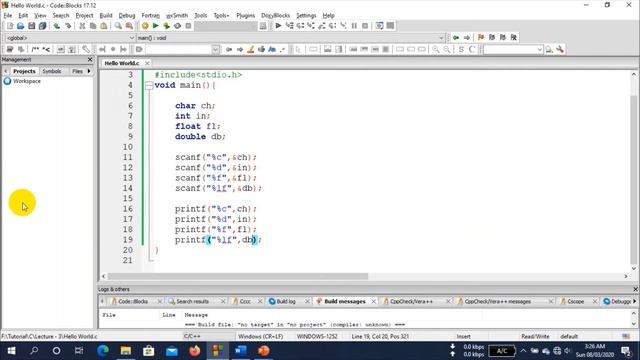The height and width of the screenshot is (360, 640).
Task: Close the Hello World.c tab
Action: 147,63
